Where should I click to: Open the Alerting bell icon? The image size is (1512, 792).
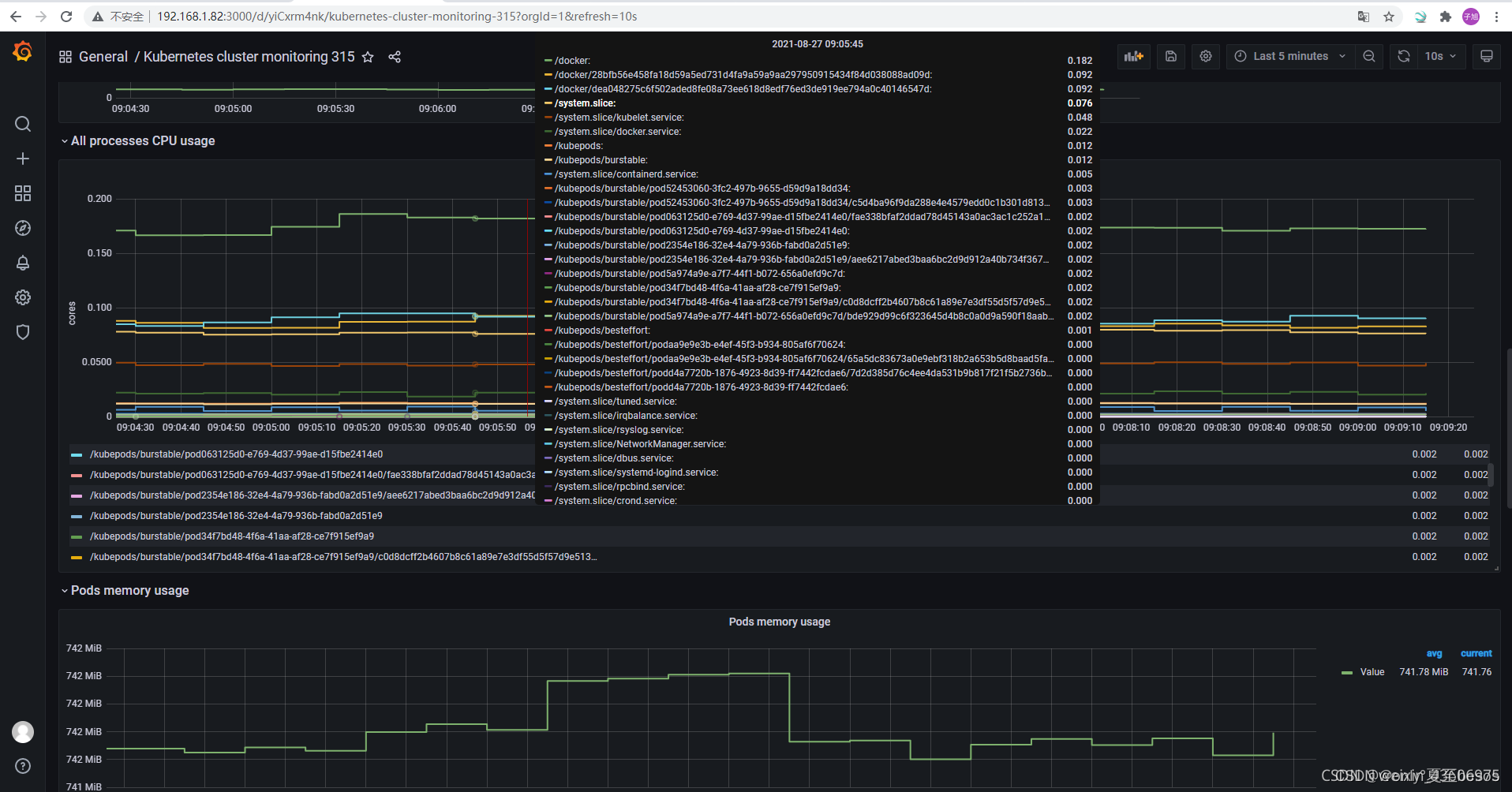[x=23, y=263]
